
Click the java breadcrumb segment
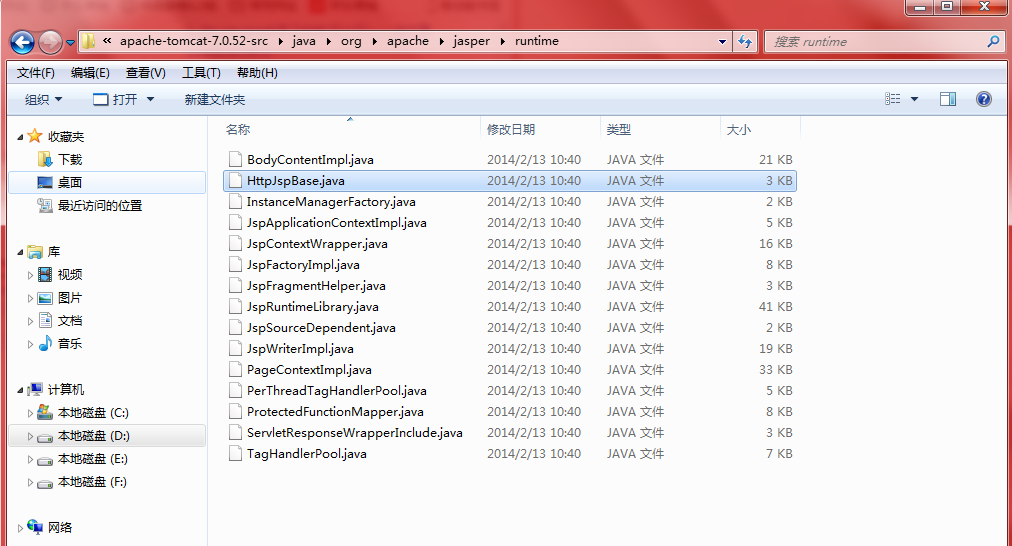click(x=304, y=41)
